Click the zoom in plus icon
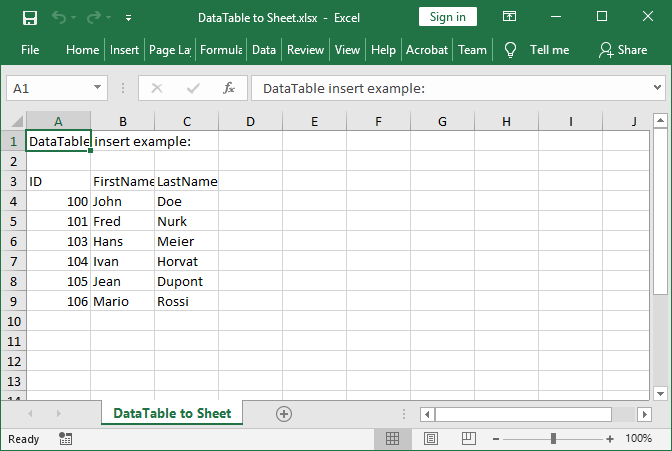This screenshot has width=672, height=451. click(608, 439)
